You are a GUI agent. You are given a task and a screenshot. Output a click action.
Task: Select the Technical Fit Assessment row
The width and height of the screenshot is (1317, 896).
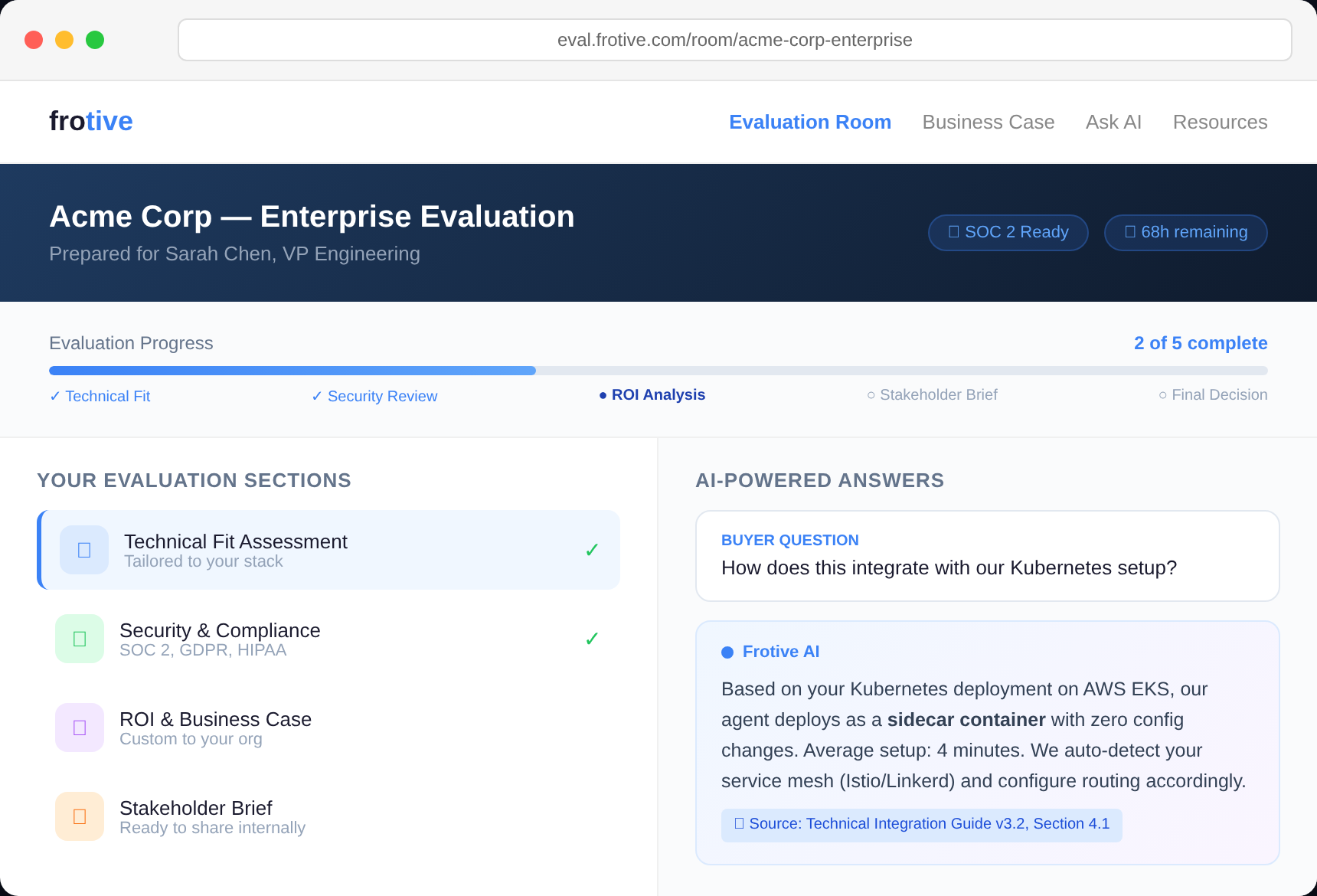328,550
